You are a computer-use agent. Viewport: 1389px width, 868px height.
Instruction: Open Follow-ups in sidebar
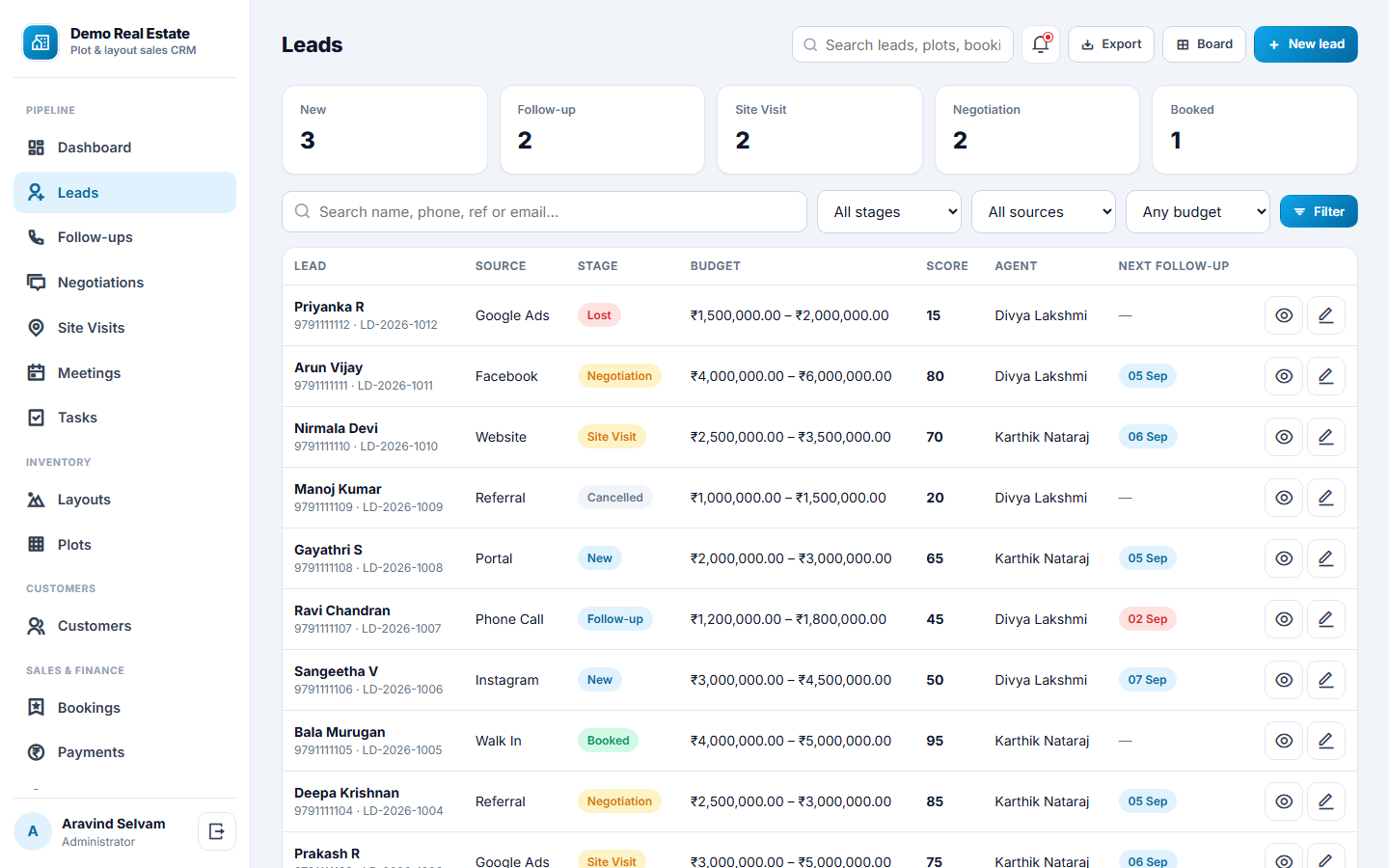[124, 237]
